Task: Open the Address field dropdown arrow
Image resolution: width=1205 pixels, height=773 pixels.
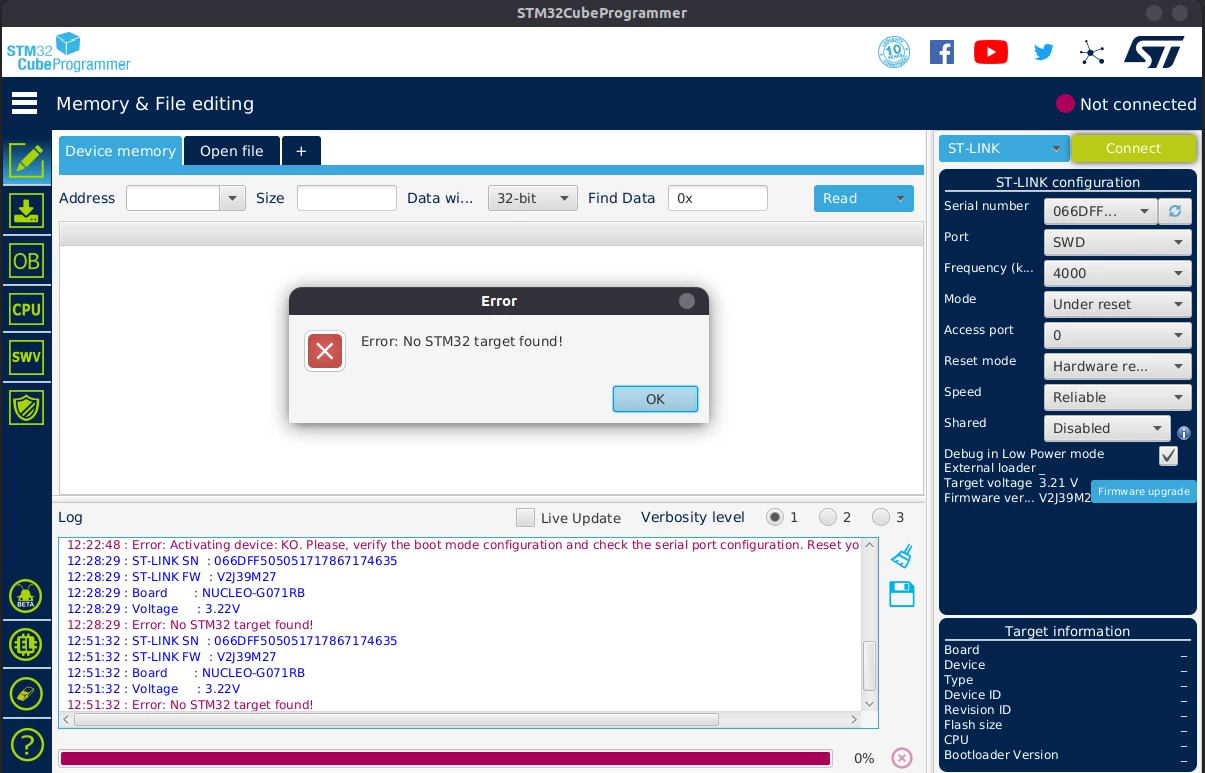Action: (x=233, y=198)
